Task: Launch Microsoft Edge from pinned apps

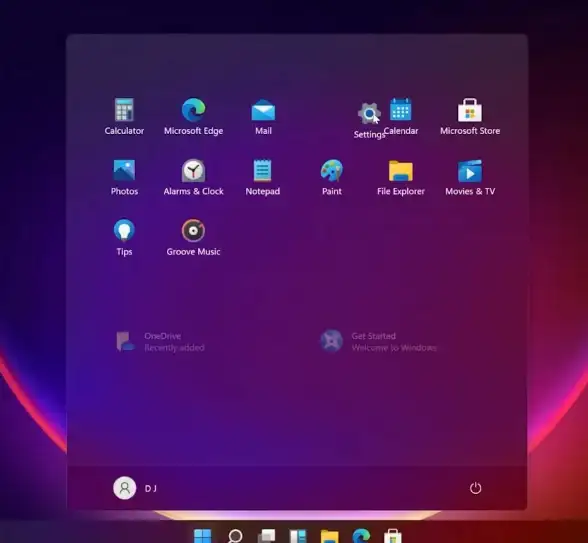Action: [194, 116]
